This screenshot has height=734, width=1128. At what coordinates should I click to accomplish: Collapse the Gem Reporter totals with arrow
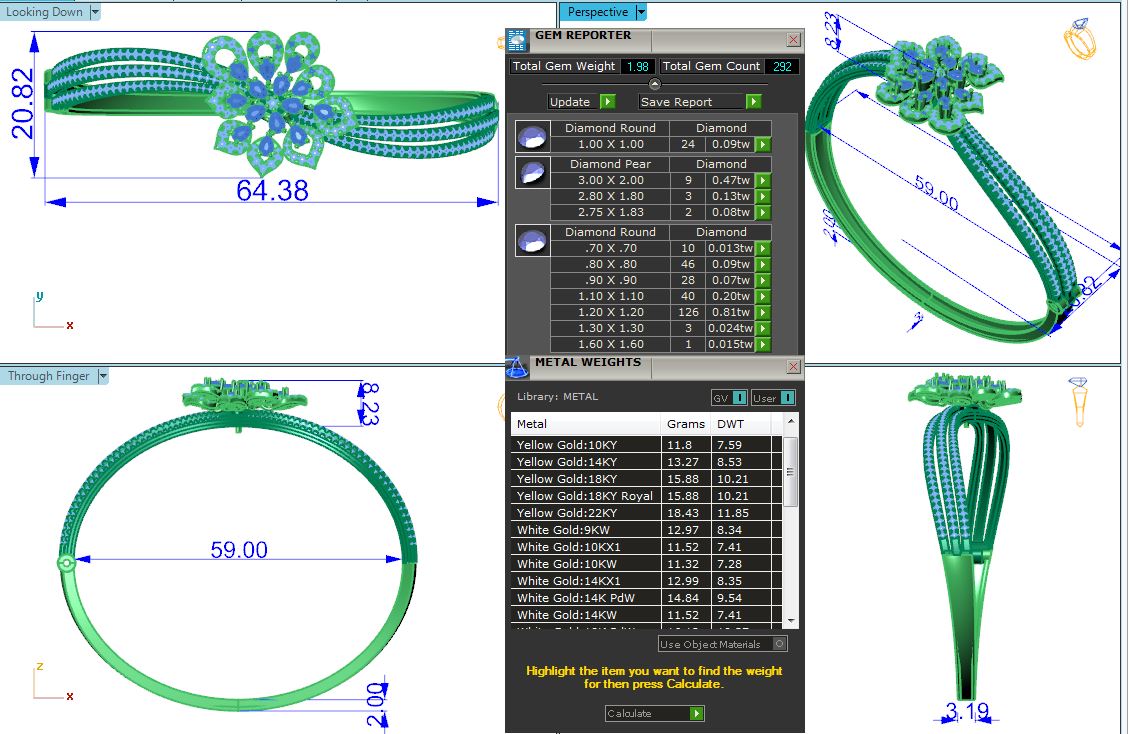click(x=655, y=84)
